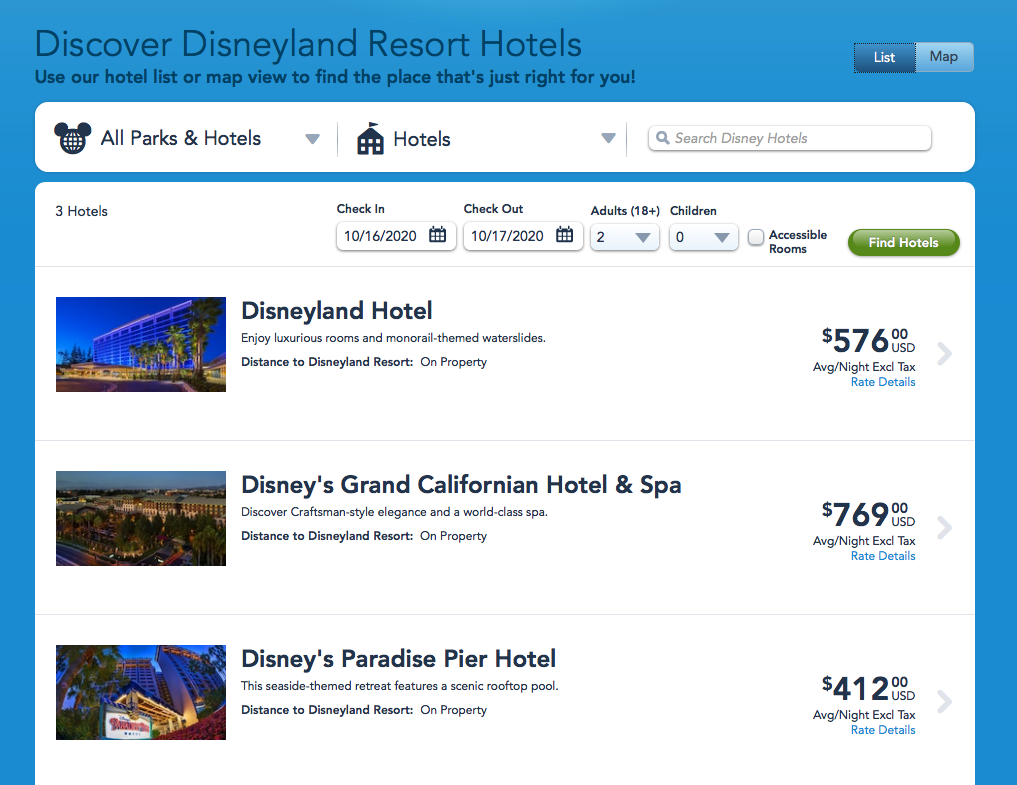Click the search magnifier icon
Image resolution: width=1017 pixels, height=785 pixels.
click(663, 138)
